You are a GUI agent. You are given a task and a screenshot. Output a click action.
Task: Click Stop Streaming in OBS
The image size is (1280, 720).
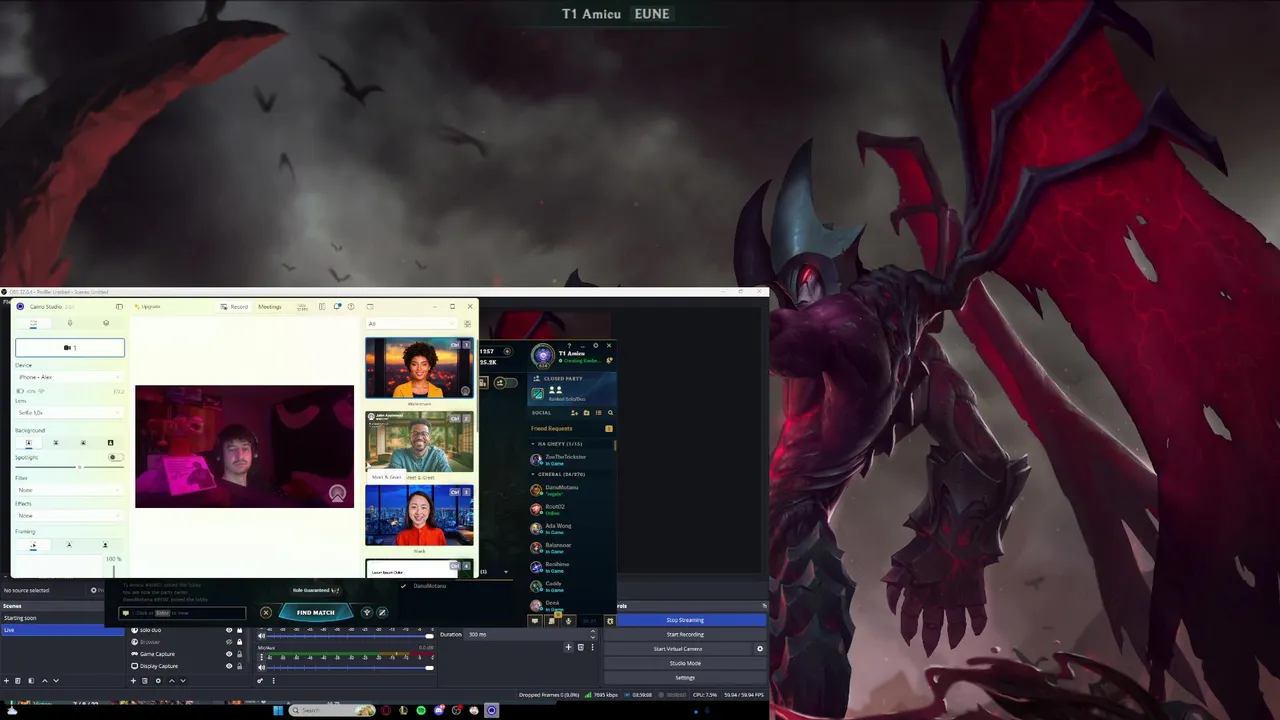685,620
